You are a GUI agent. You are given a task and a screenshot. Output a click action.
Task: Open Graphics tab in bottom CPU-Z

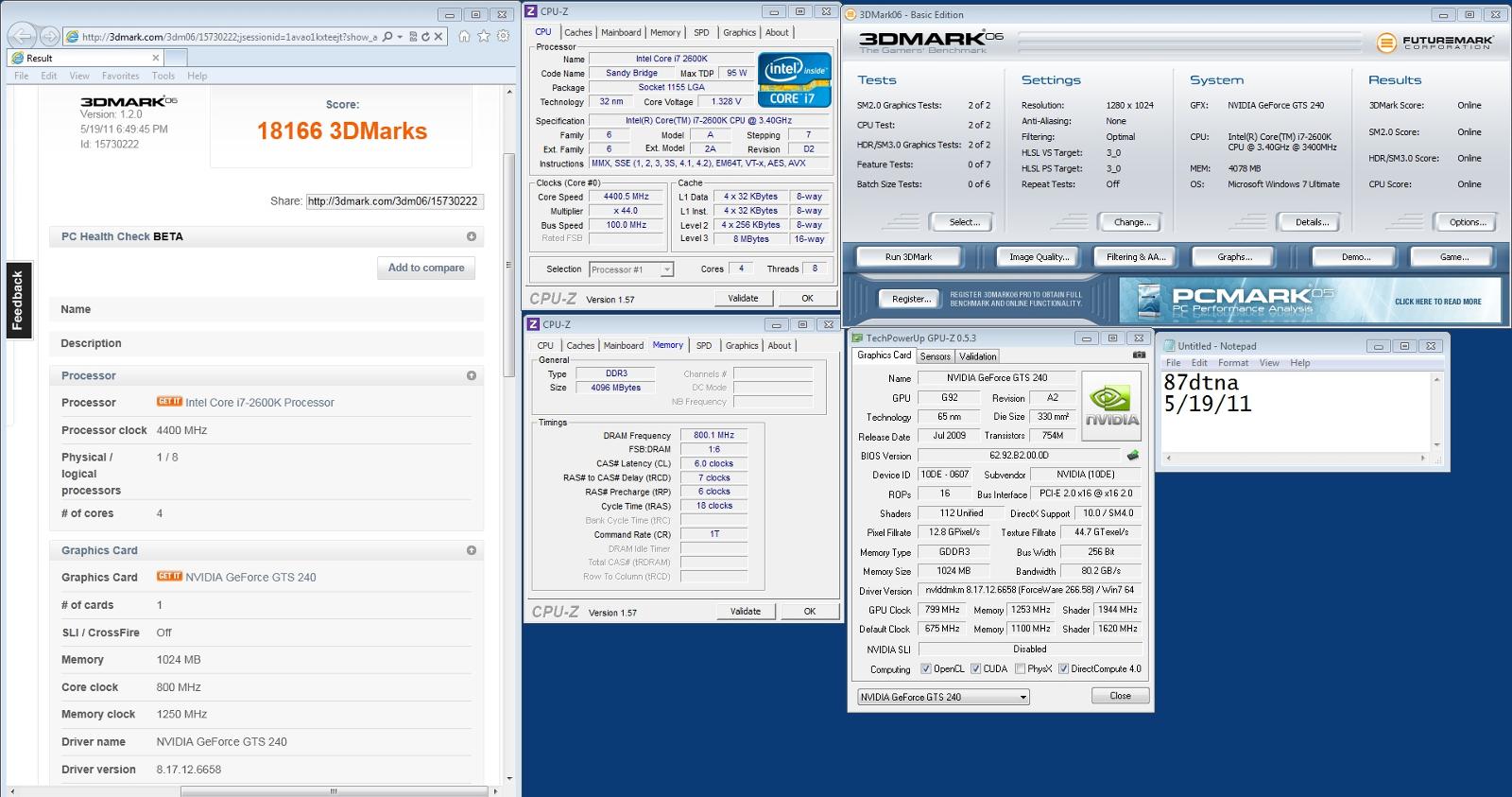coord(742,345)
